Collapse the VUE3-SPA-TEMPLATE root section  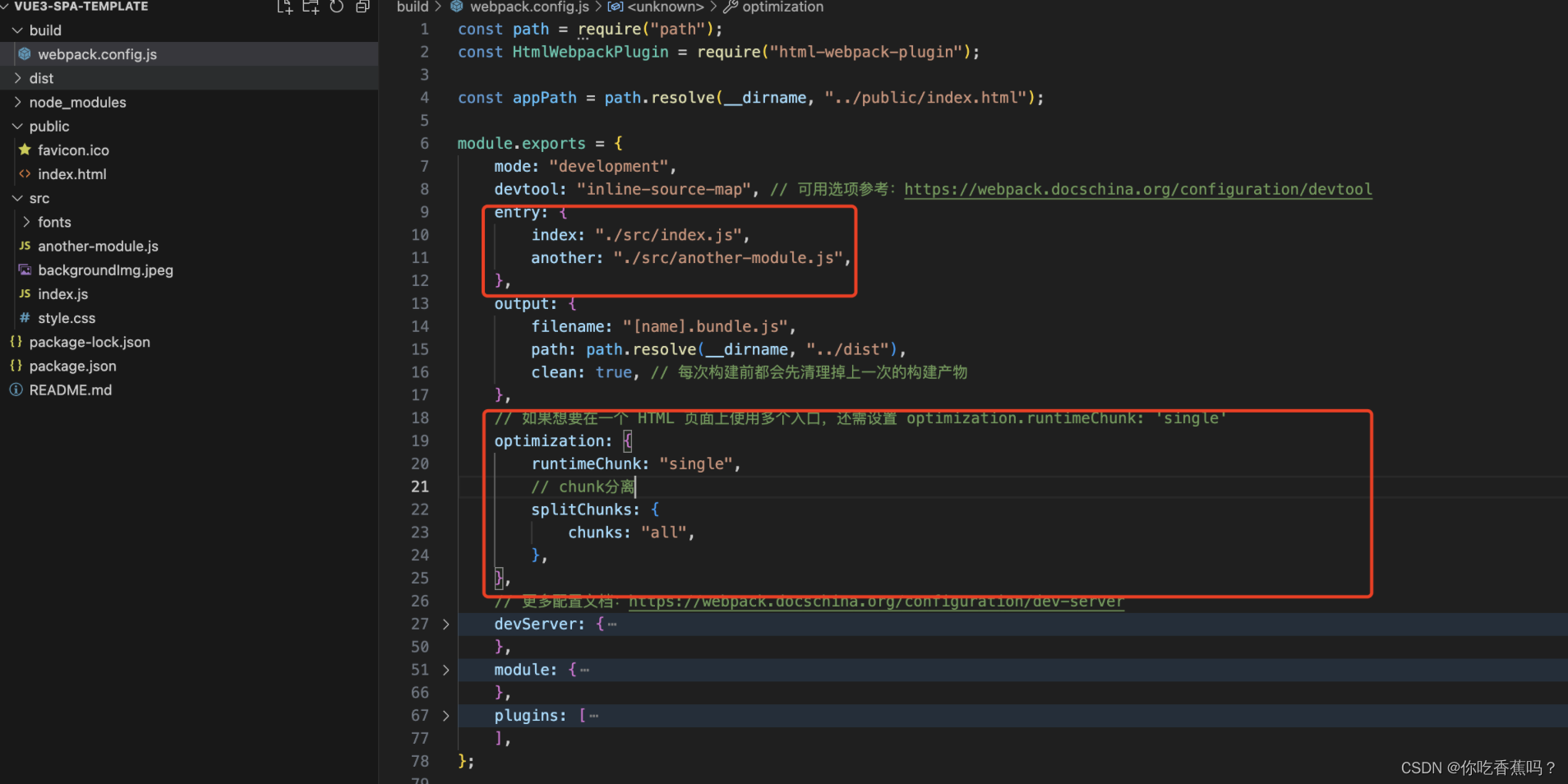pos(6,7)
